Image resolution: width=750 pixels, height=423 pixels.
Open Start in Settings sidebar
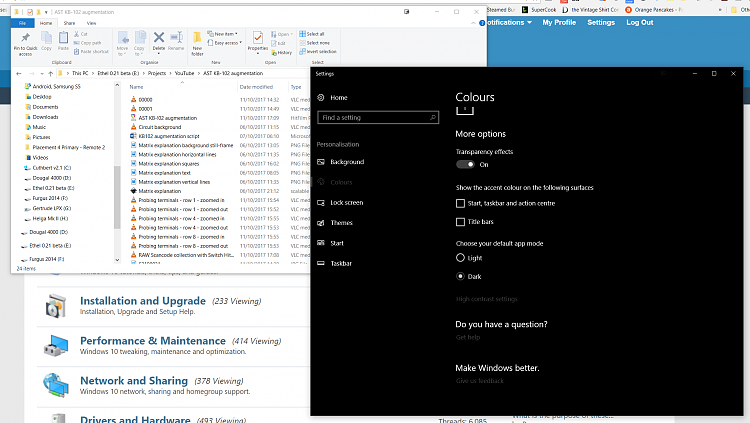point(337,243)
